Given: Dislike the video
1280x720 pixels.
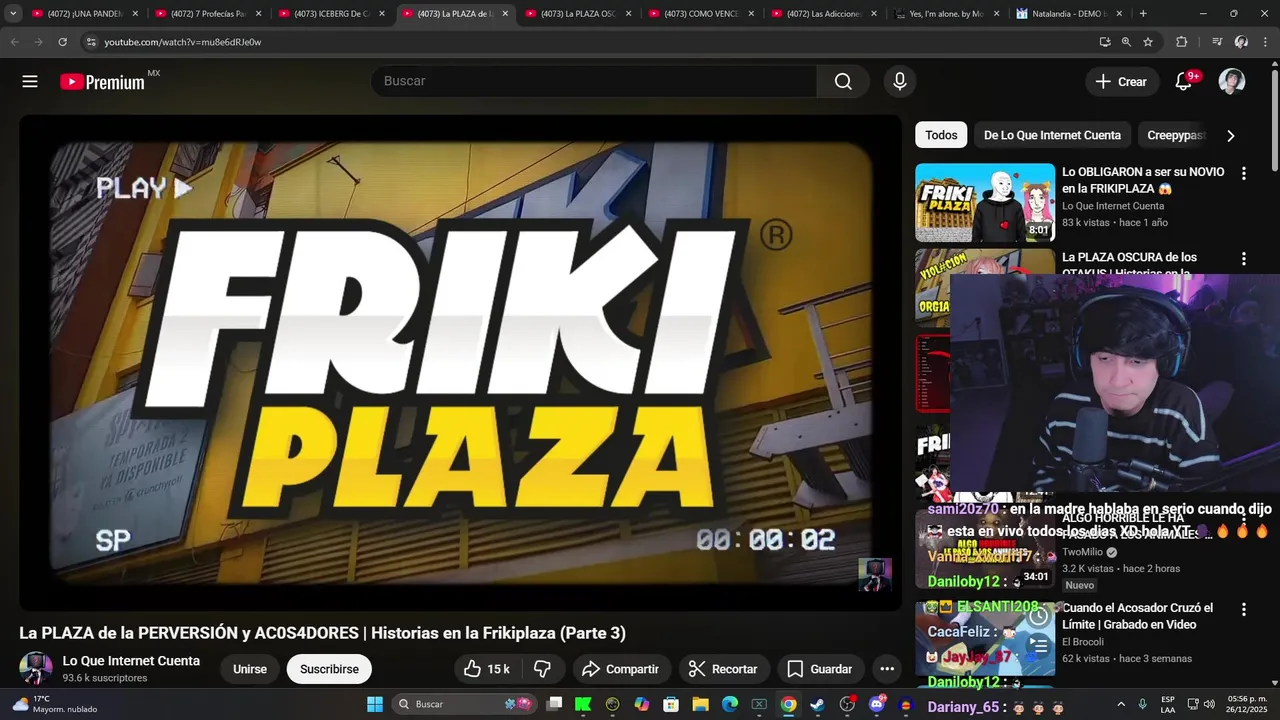Looking at the screenshot, I should click(543, 669).
